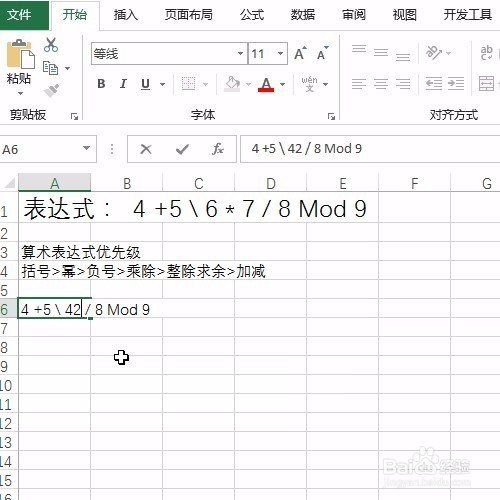Open orientation dropdown arrow
The image size is (500, 500).
coord(448,53)
